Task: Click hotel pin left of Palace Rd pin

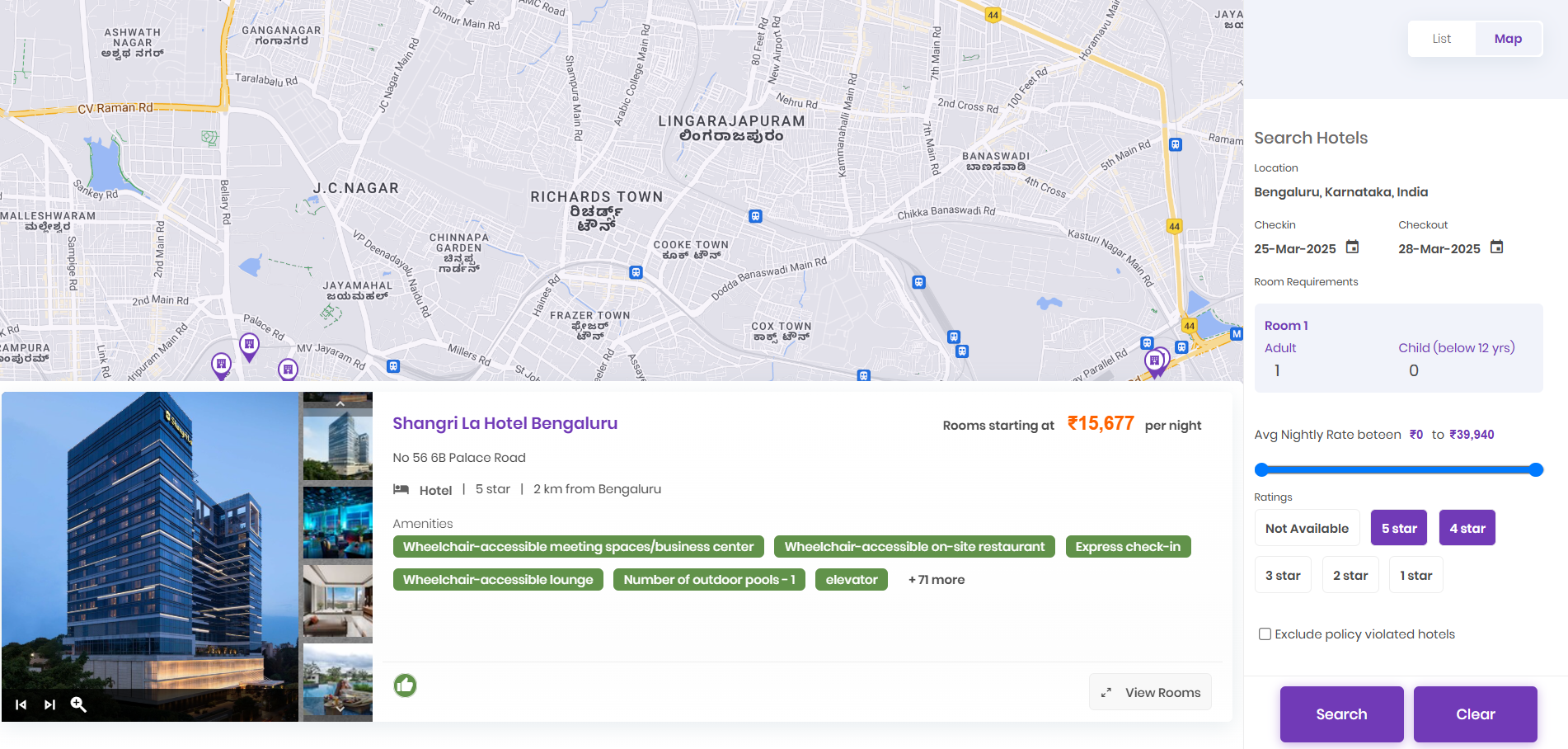Action: (221, 365)
